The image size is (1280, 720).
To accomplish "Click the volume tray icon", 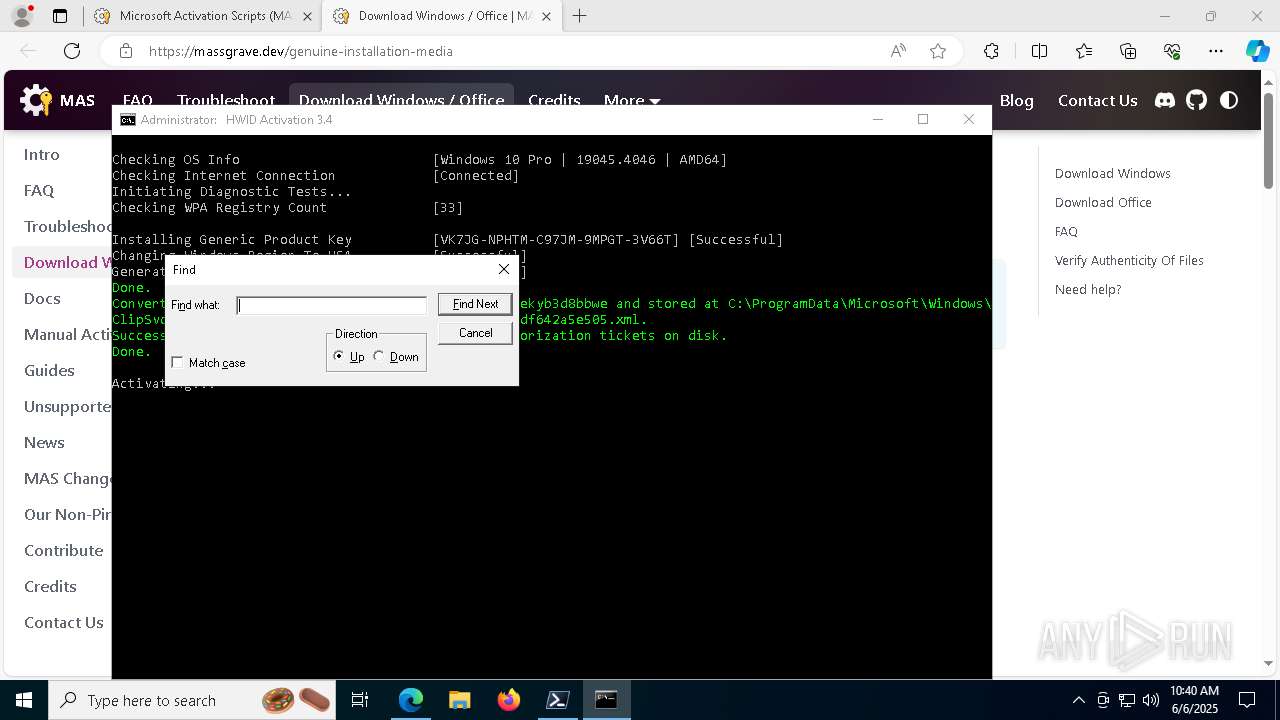I will (x=1150, y=700).
